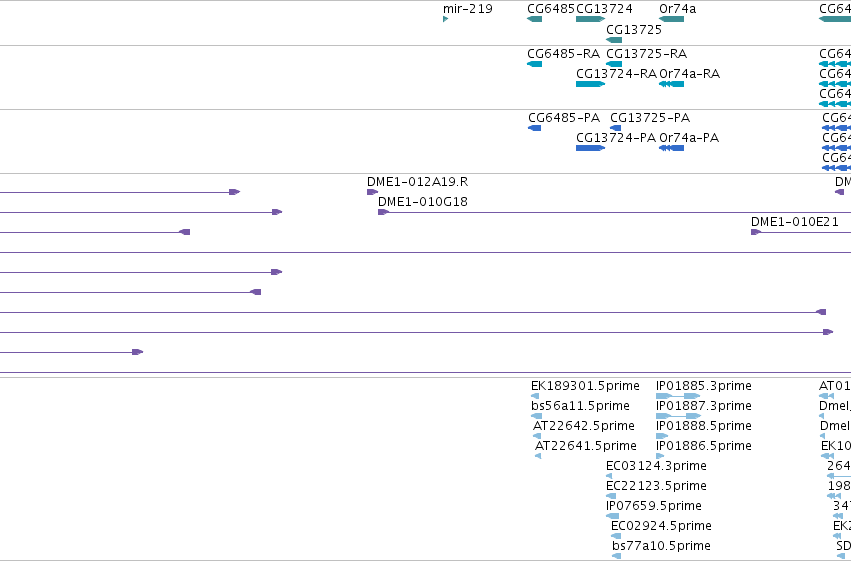The height and width of the screenshot is (561, 851).
Task: Select the Or74a-PA blue arrow glyph
Action: pyautogui.click(x=671, y=148)
